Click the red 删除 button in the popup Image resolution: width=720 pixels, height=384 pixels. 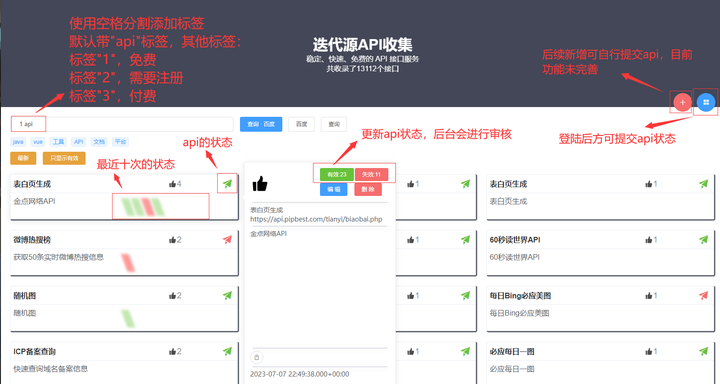(x=368, y=189)
